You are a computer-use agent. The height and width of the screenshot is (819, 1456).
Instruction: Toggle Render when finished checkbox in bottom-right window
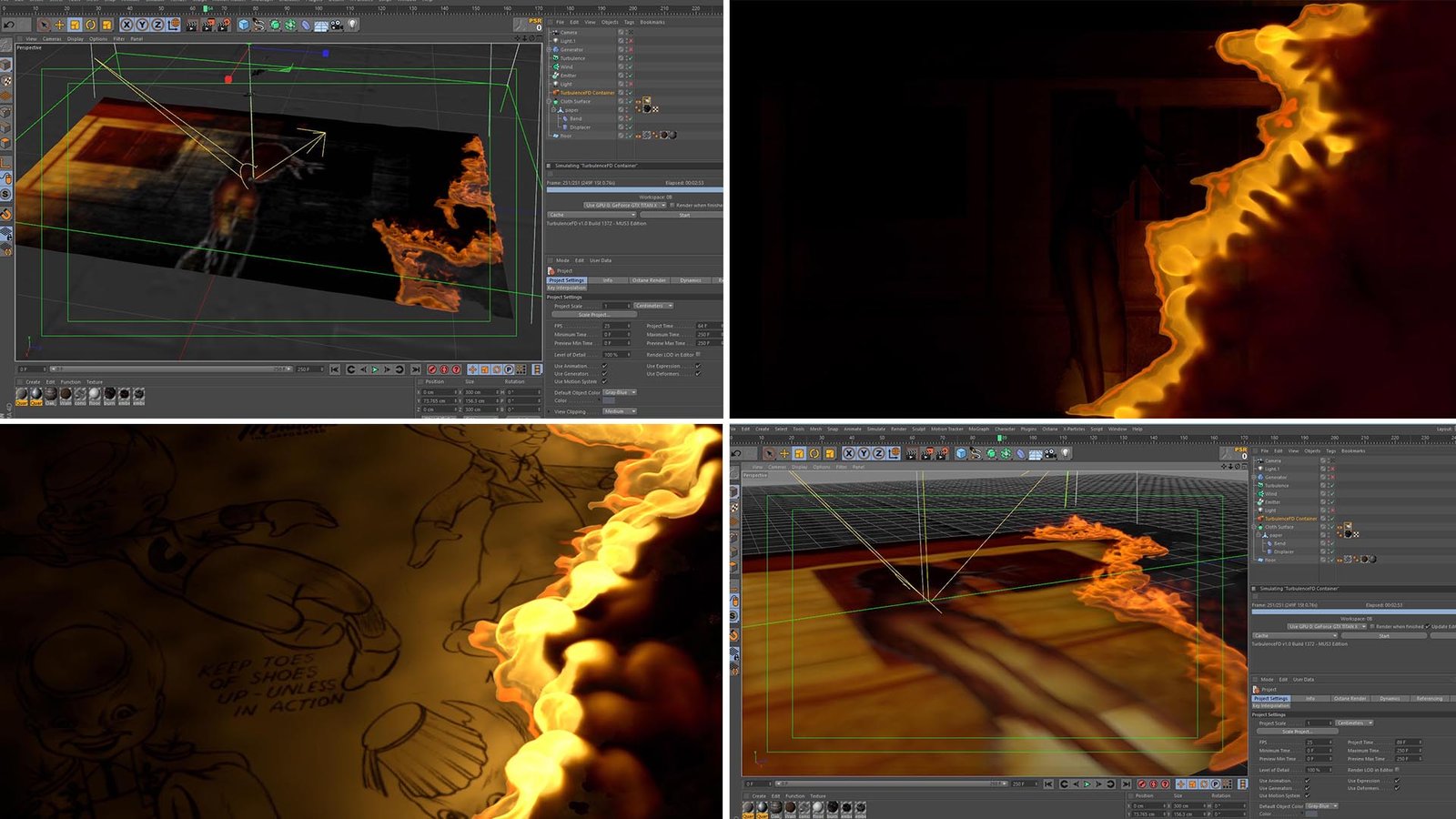tap(1372, 626)
